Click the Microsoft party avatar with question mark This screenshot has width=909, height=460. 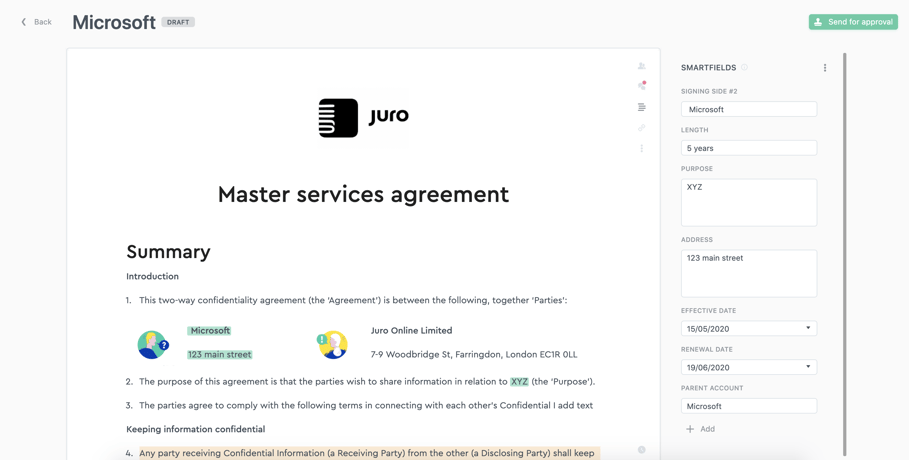click(153, 345)
